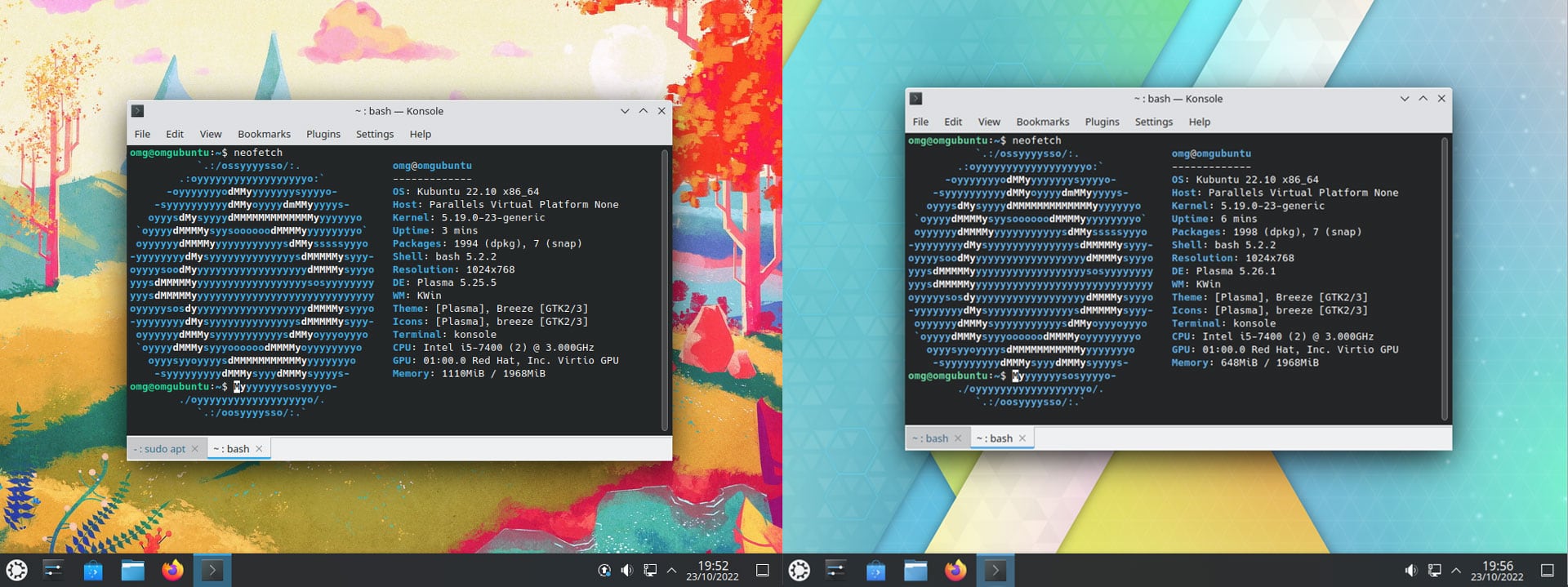This screenshot has width=1568, height=587.
Task: Open System Settings on the 19:56 panel
Action: click(x=835, y=570)
